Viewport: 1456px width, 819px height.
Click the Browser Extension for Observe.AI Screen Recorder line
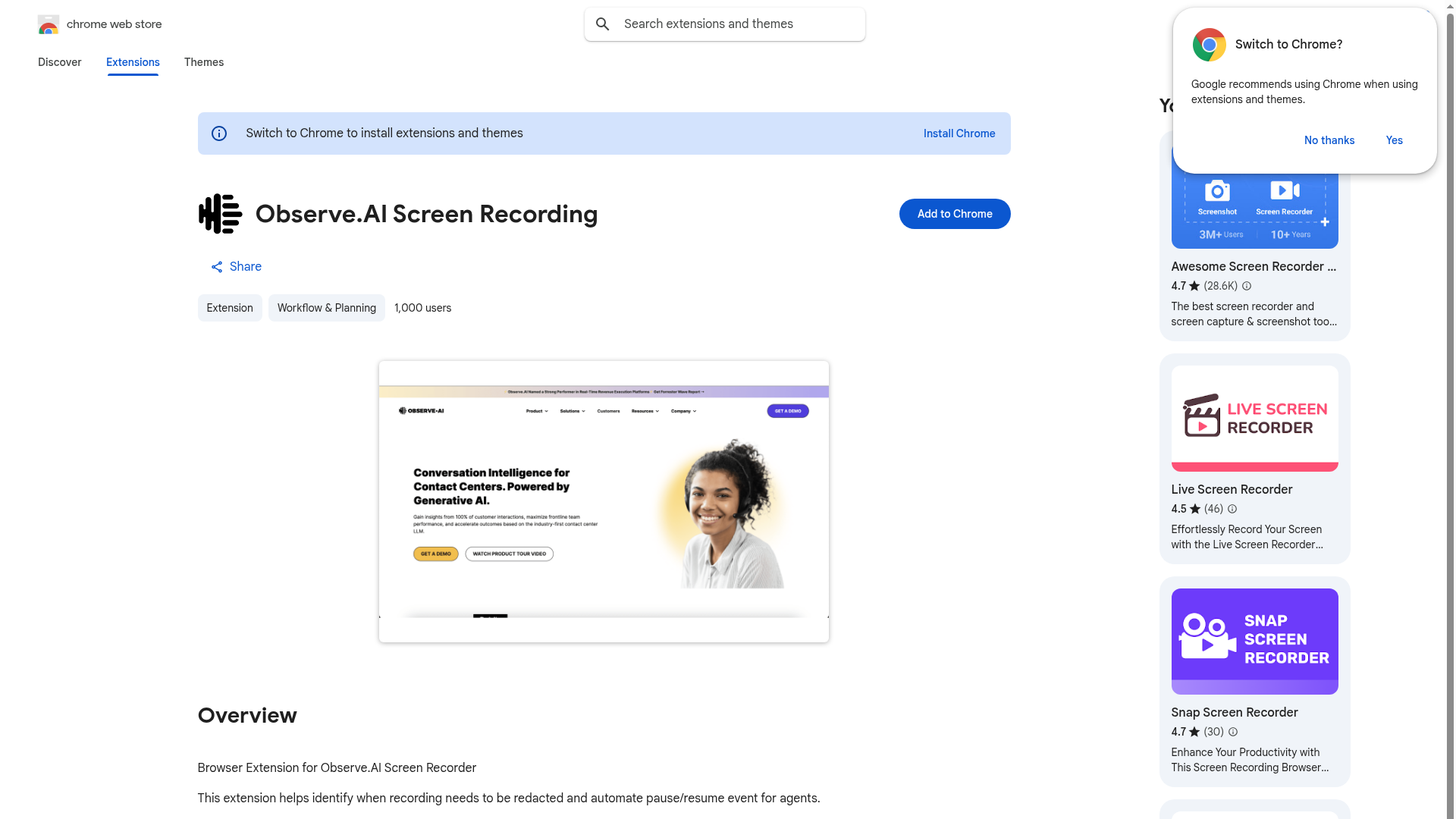click(x=337, y=768)
